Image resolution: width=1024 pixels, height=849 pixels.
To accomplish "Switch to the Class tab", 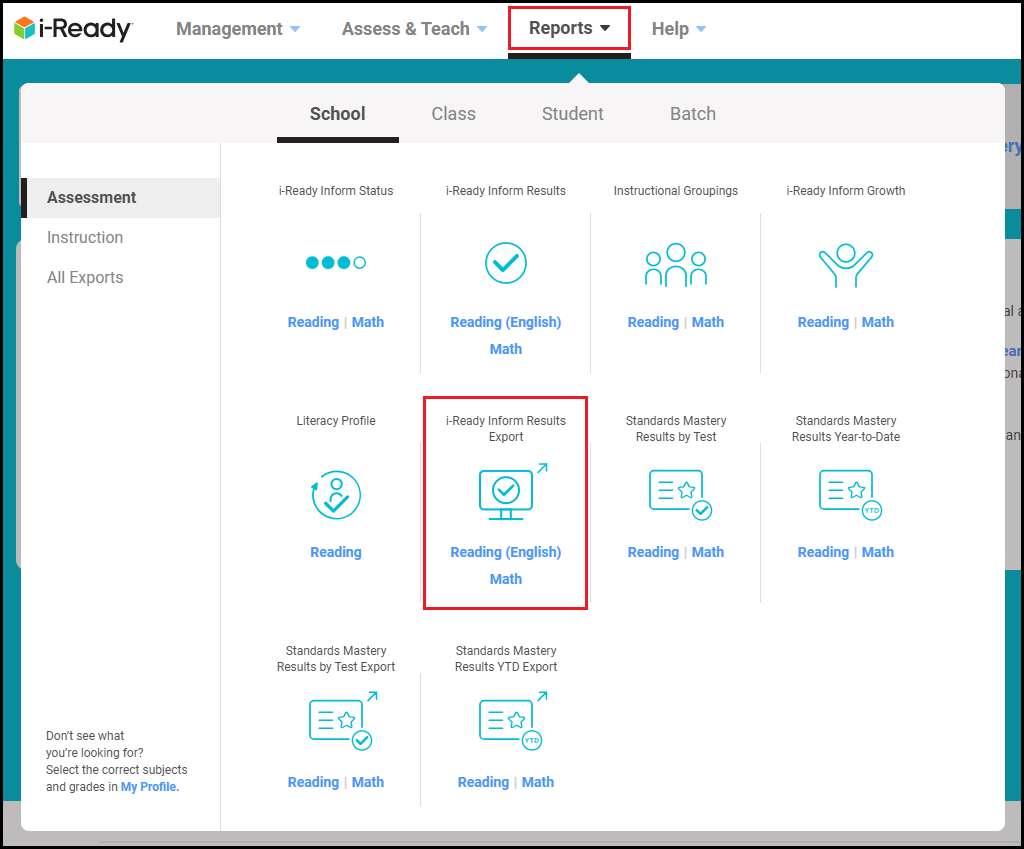I will 453,114.
